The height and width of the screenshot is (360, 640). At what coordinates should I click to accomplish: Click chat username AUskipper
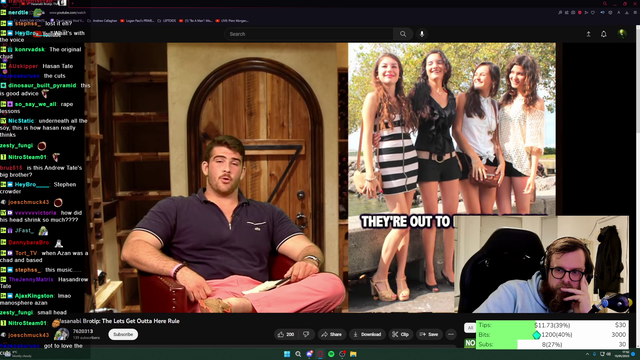[x=23, y=66]
